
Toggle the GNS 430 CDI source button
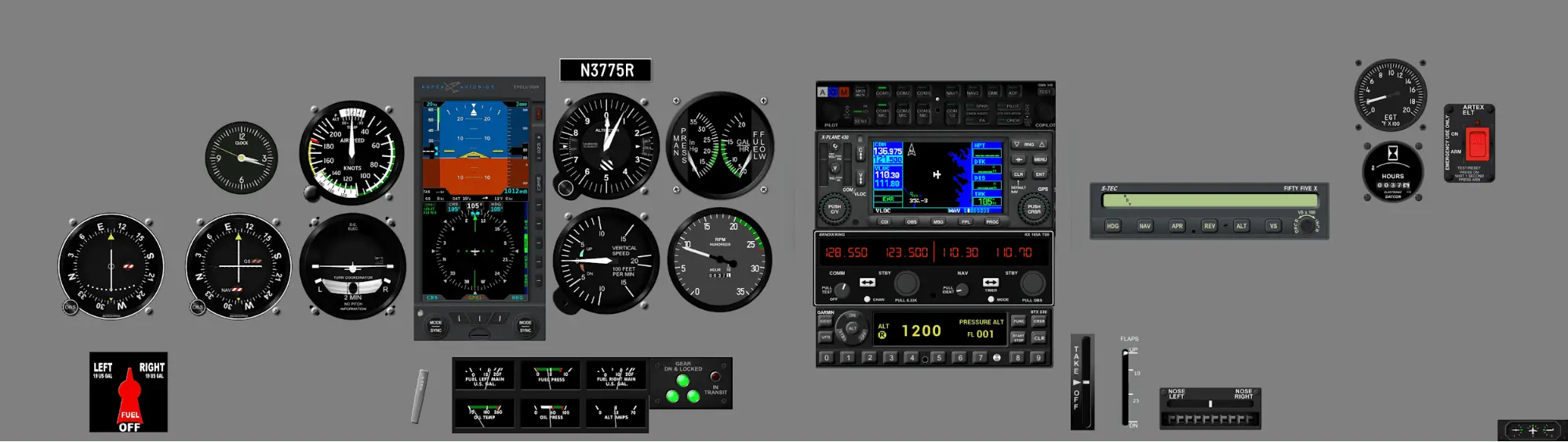885,221
